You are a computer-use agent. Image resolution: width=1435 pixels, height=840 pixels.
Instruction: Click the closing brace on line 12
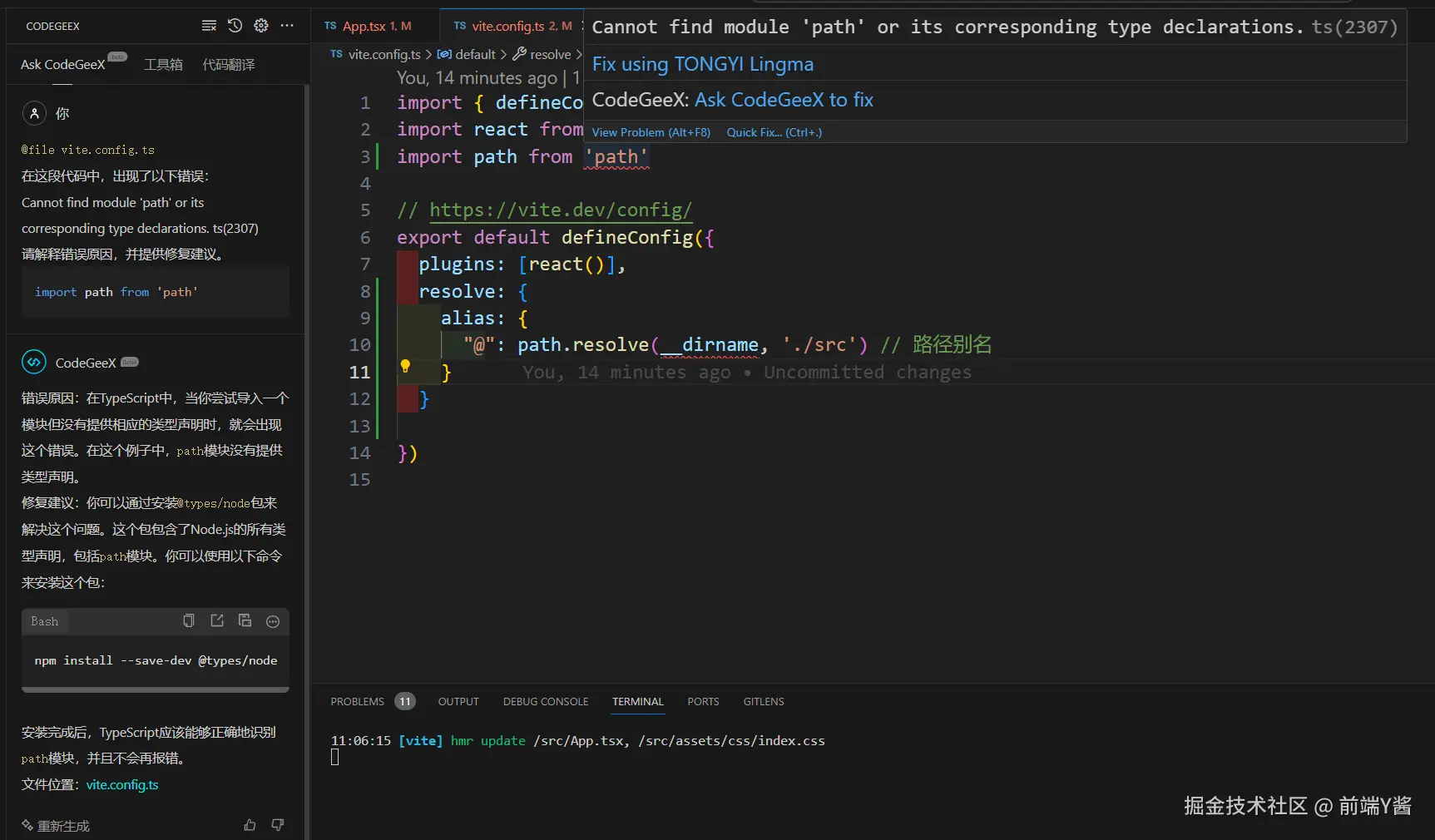point(424,399)
